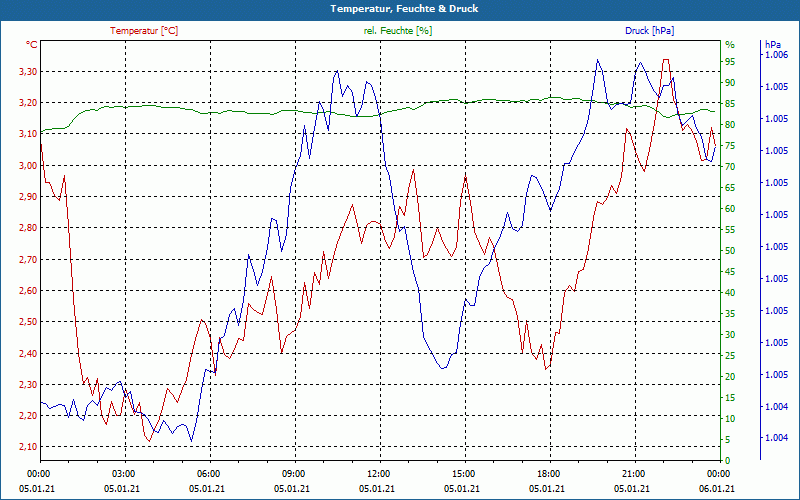The width and height of the screenshot is (800, 500).
Task: Click the 06.01.21 date label
Action: click(718, 488)
